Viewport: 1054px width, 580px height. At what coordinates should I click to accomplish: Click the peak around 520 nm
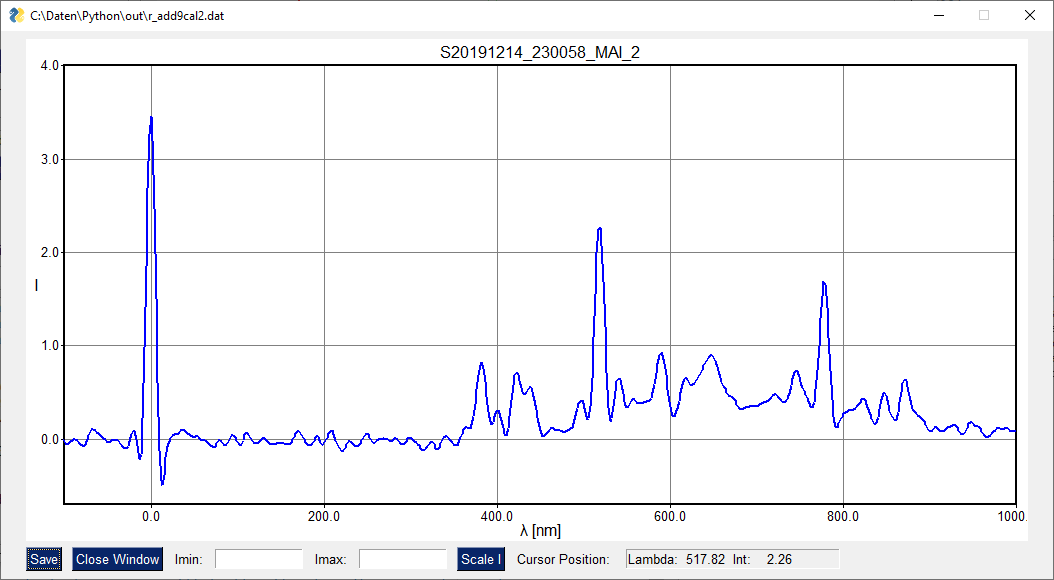point(599,228)
